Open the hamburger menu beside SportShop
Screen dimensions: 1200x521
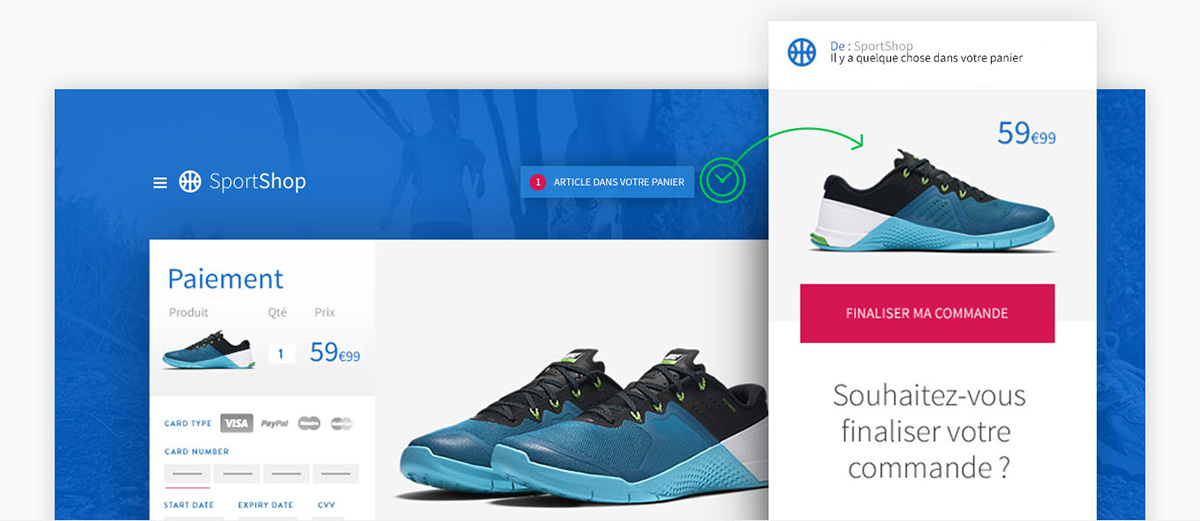tap(160, 183)
